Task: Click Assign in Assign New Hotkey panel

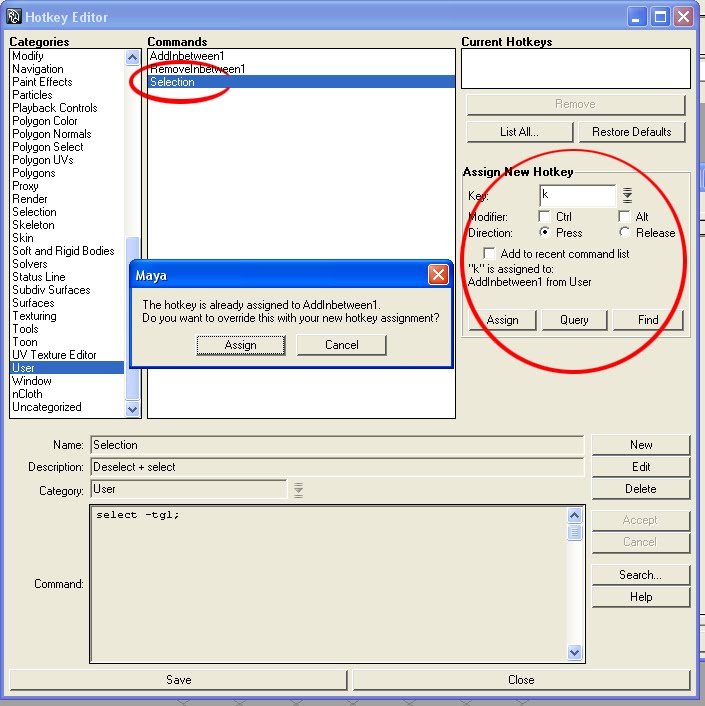Action: click(502, 320)
